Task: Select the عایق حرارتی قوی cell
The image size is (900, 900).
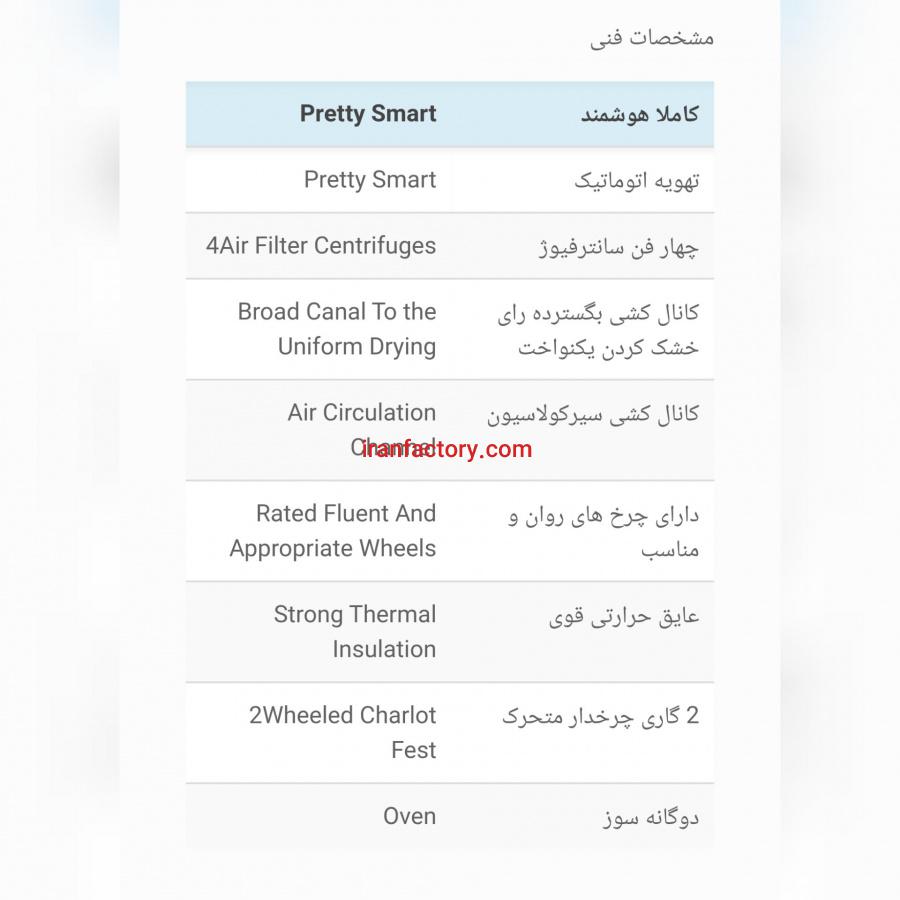Action: (624, 616)
